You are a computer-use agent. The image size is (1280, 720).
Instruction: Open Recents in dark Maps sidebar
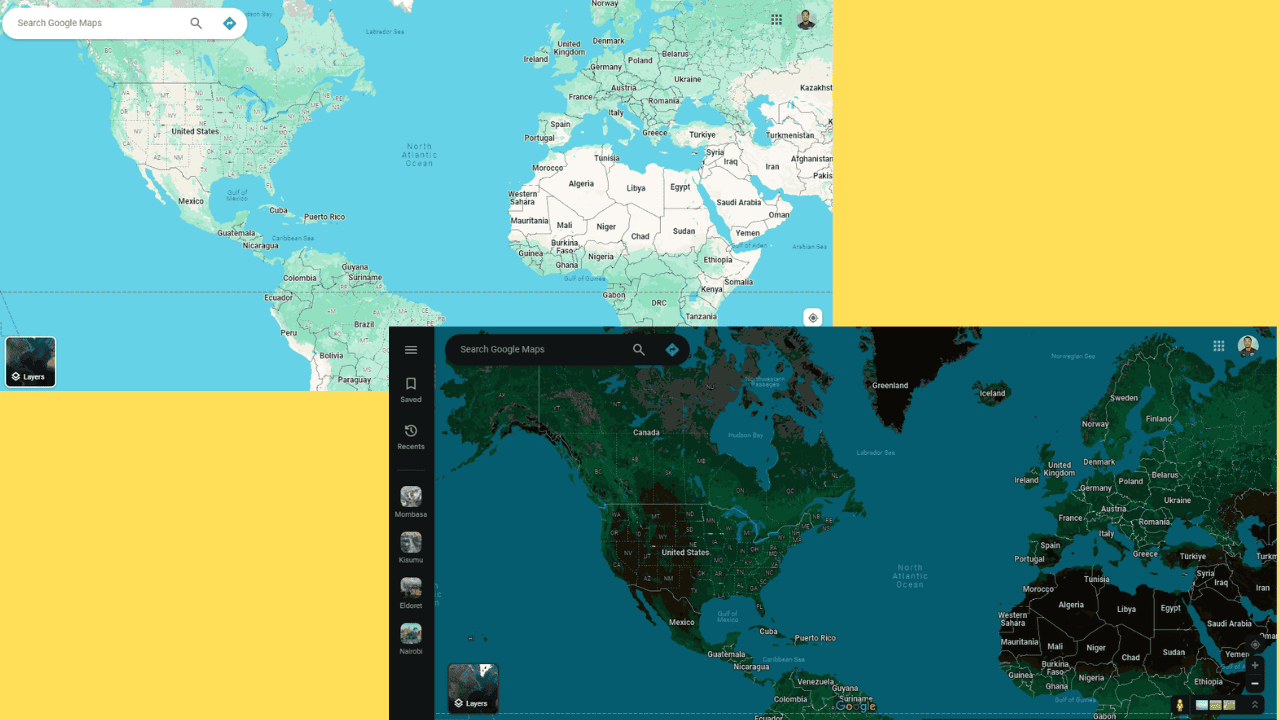(x=411, y=437)
